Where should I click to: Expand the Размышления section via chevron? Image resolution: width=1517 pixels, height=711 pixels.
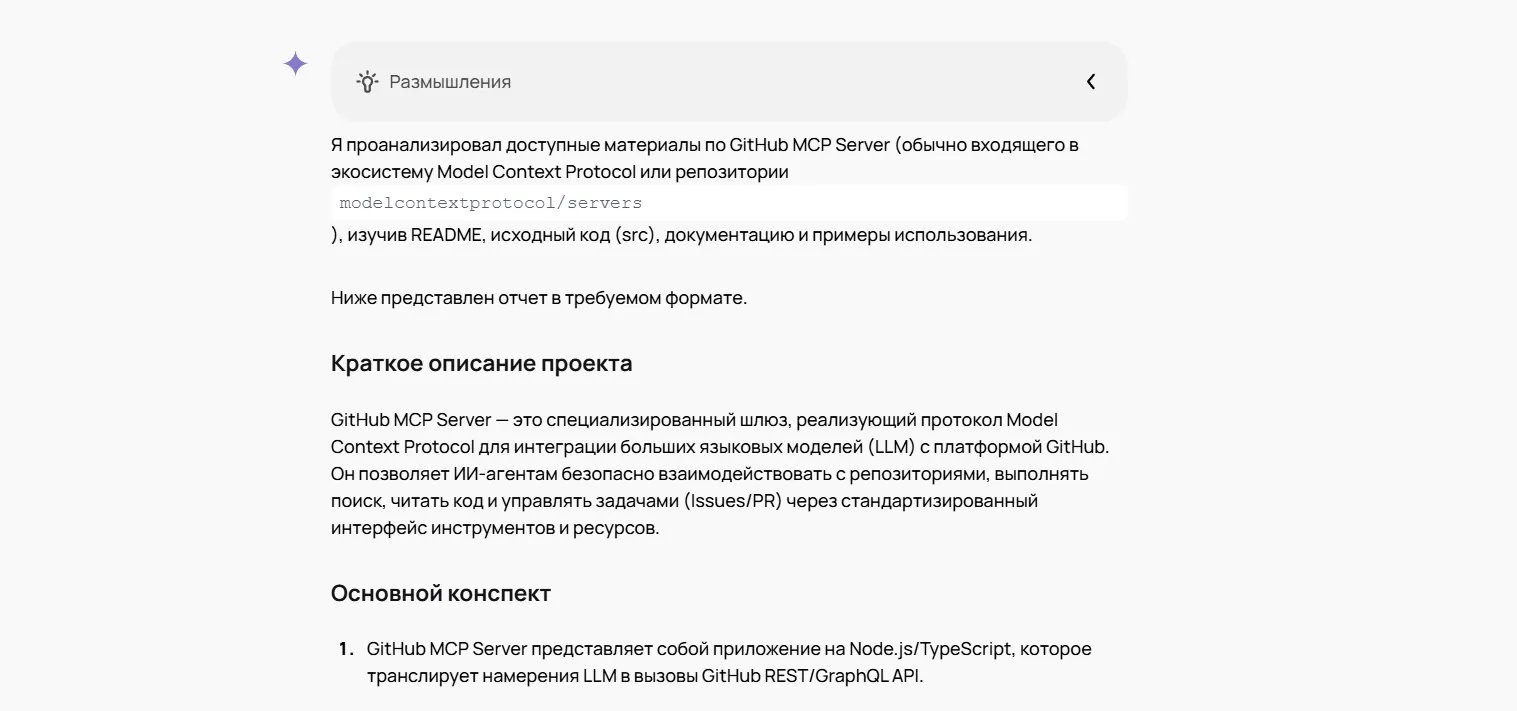coord(1091,82)
